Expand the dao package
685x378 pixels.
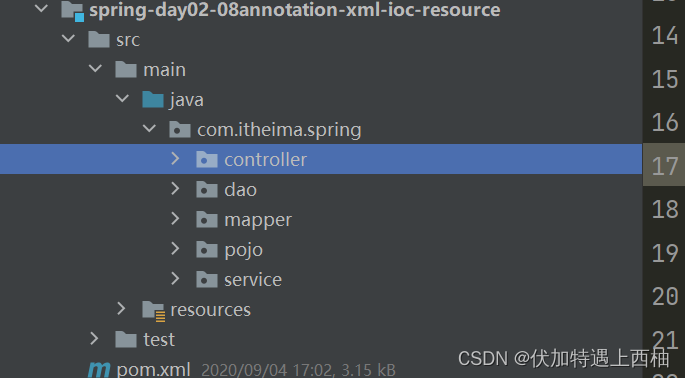tap(175, 189)
